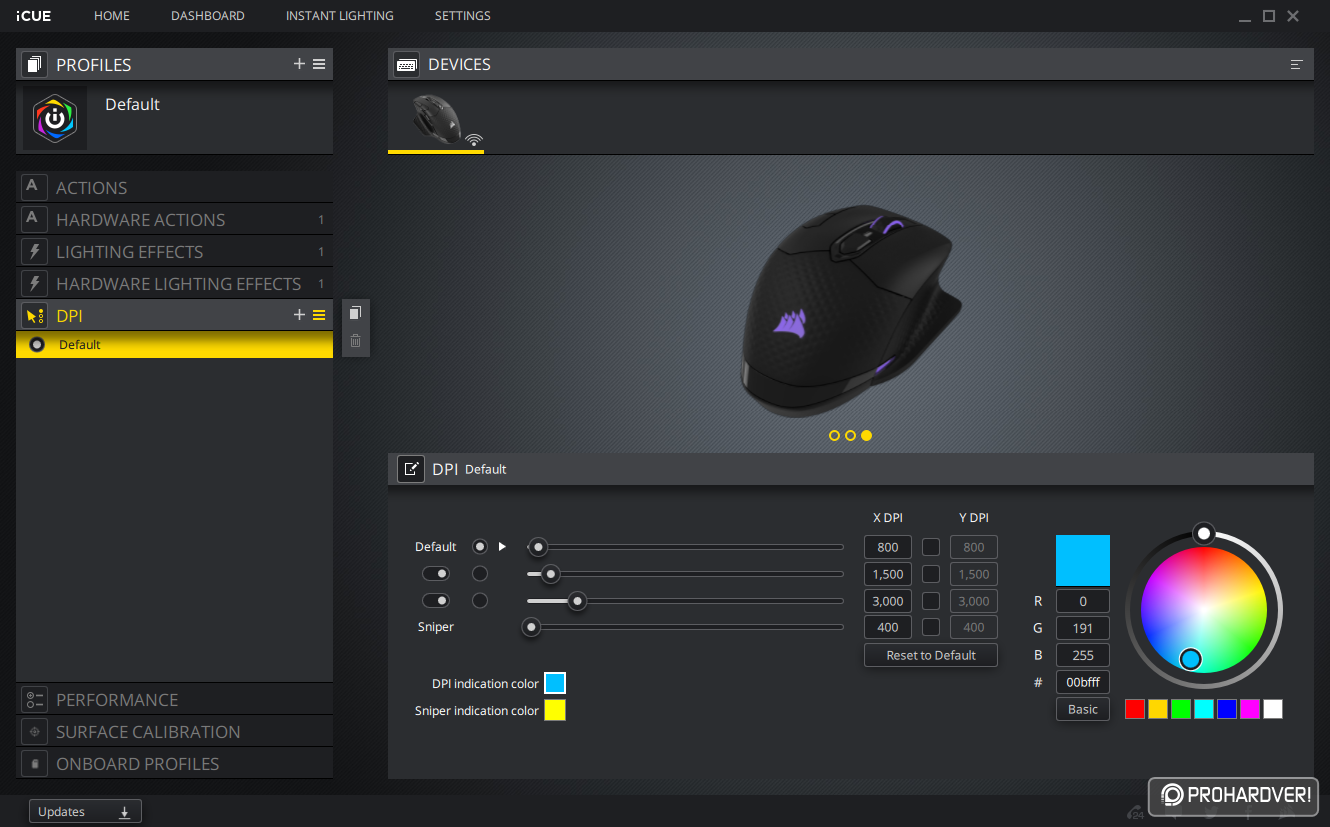Copy the selected DPI preset
This screenshot has height=827, width=1330.
point(355,313)
